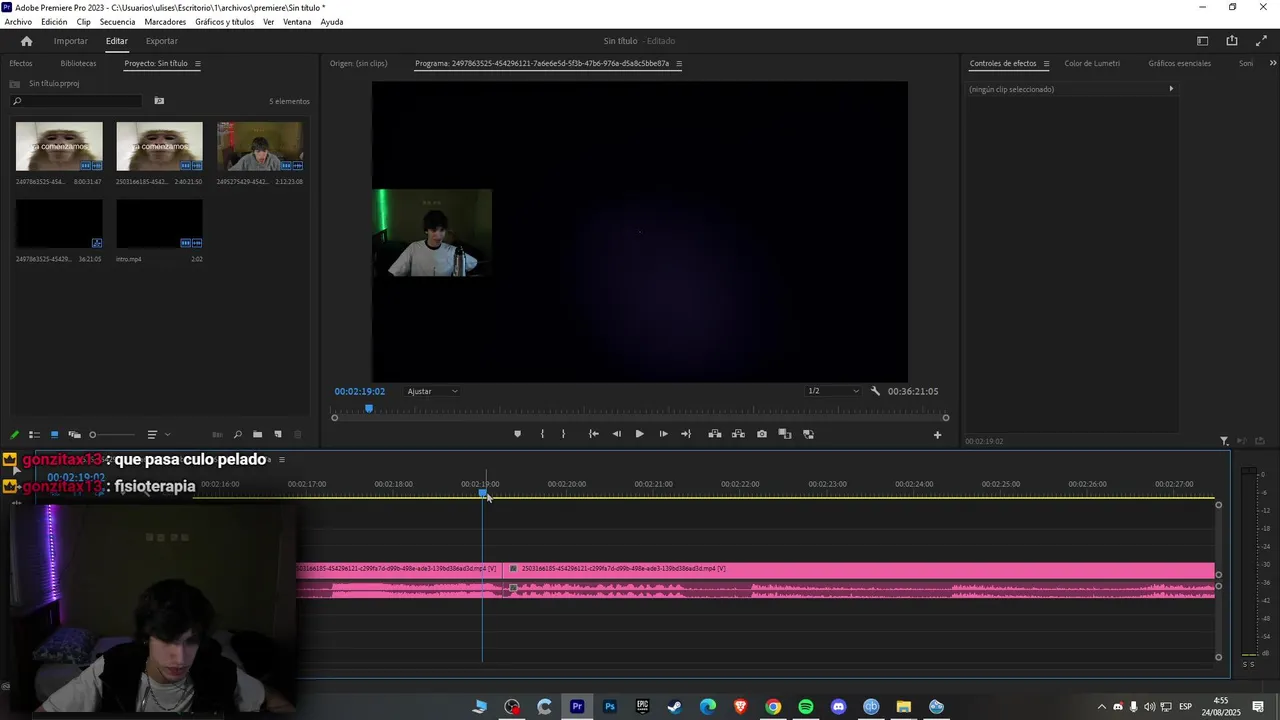Image resolution: width=1280 pixels, height=720 pixels.
Task: Open Origen (sin clips) tab
Action: [358, 63]
